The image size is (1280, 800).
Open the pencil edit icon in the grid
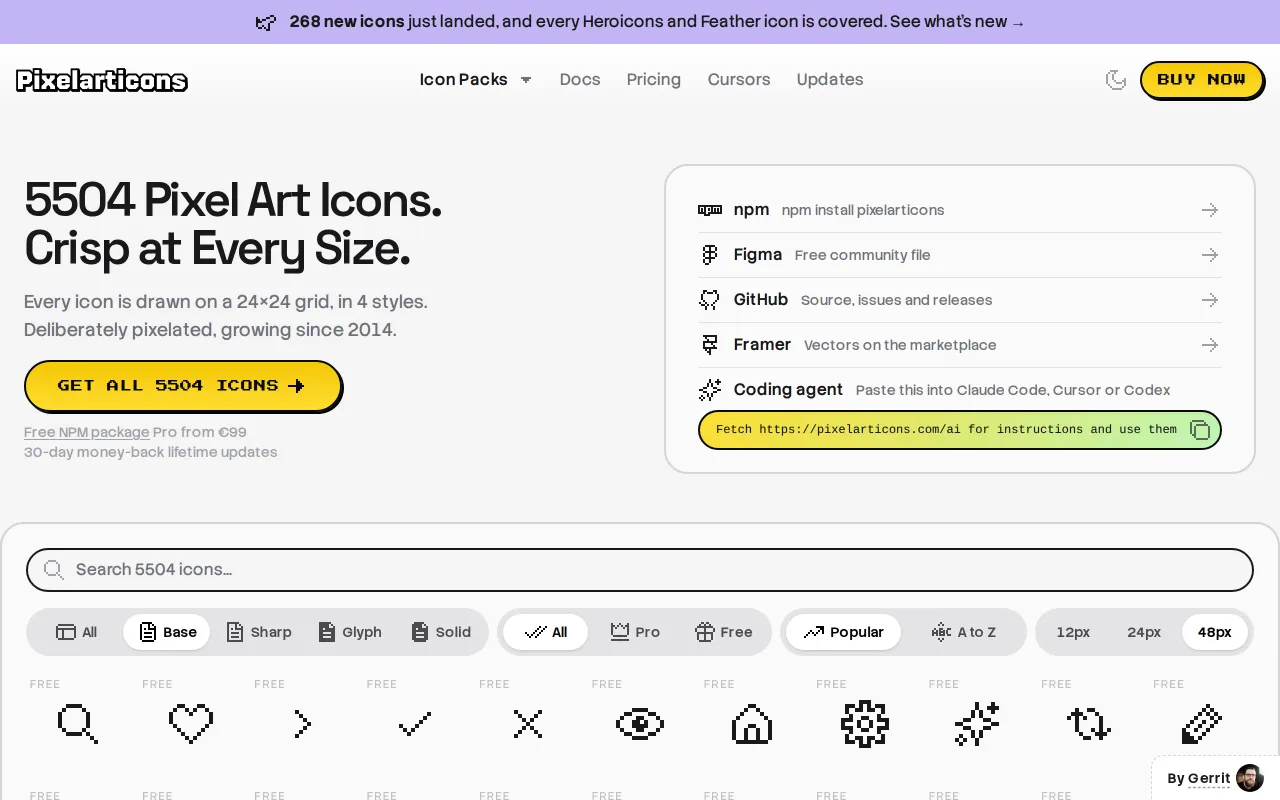coord(1201,723)
